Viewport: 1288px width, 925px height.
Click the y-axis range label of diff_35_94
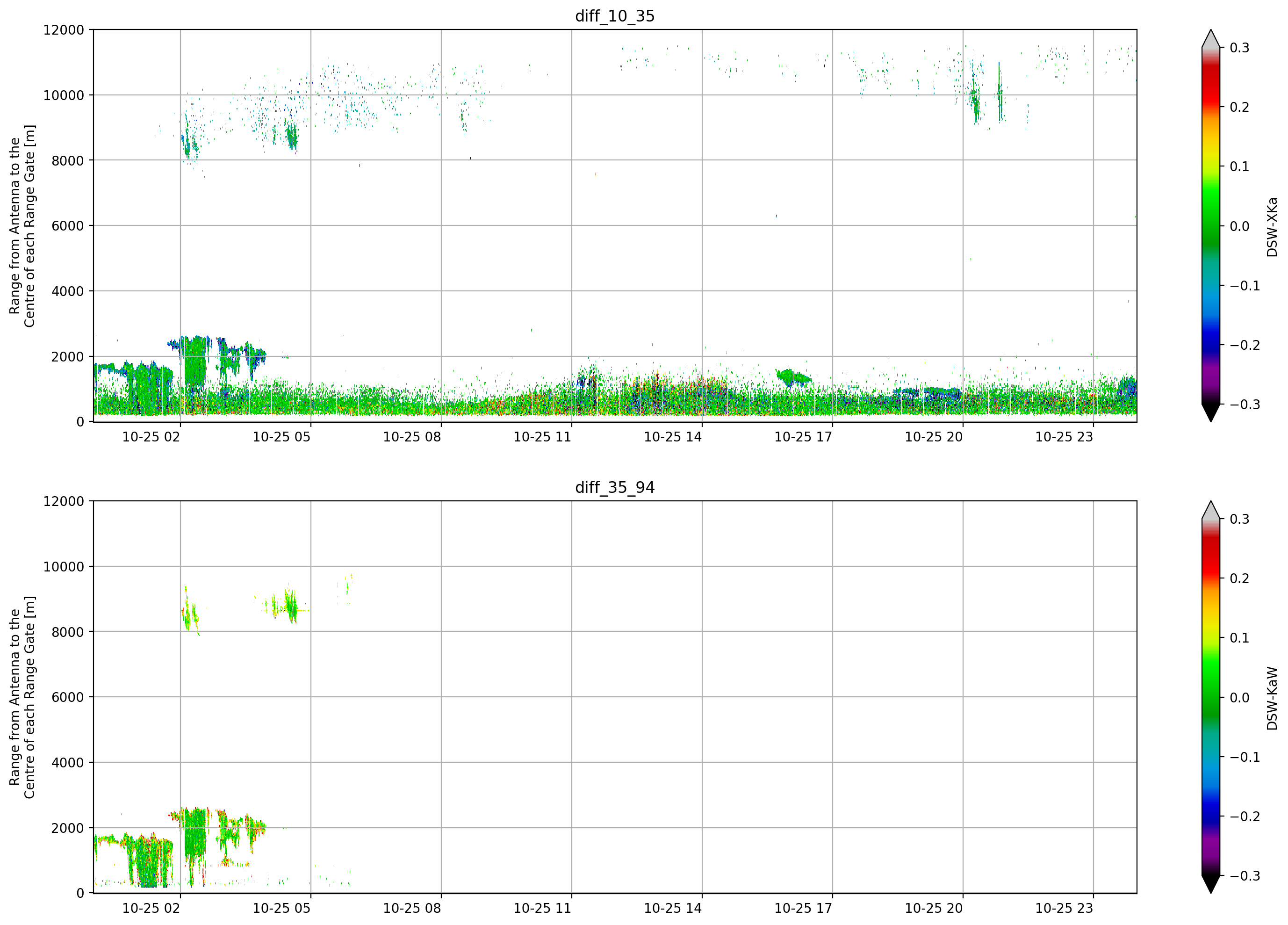(x=22, y=697)
